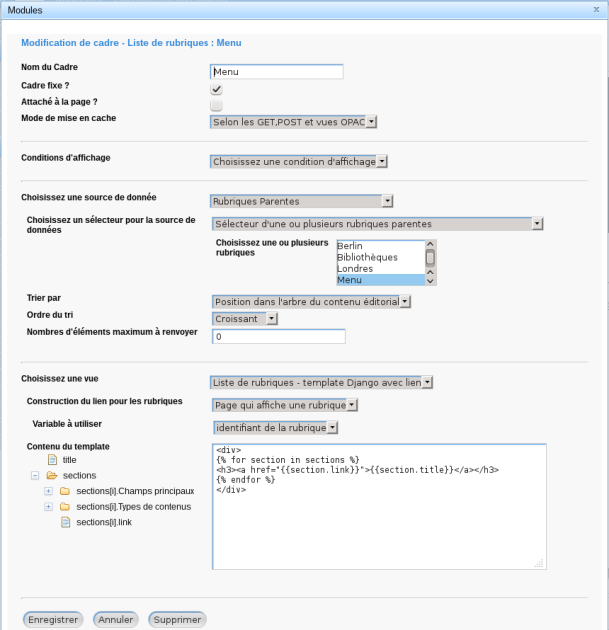Open the Construction du lien dropdown
The image size is (609, 630).
click(285, 405)
